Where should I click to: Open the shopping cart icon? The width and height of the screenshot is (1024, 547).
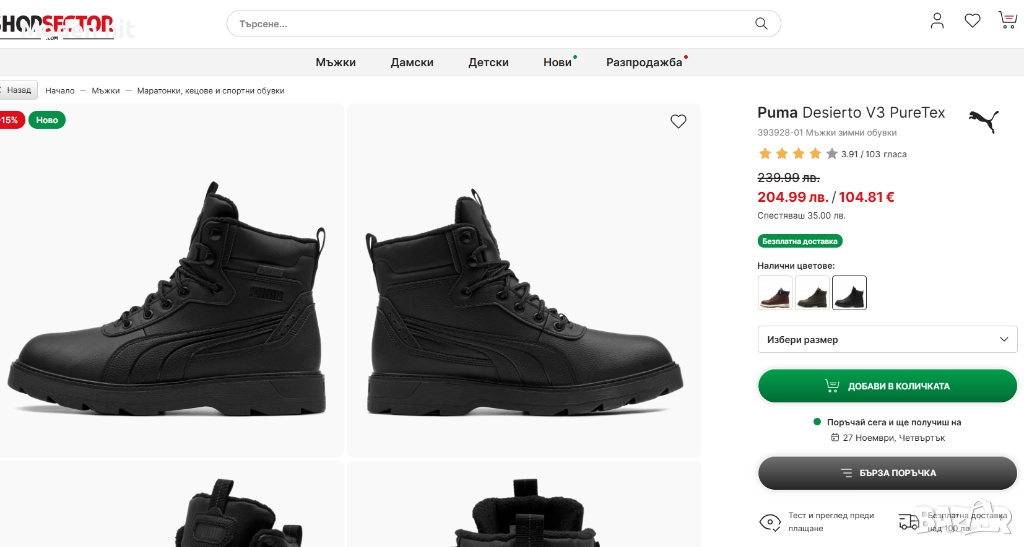click(x=1007, y=21)
